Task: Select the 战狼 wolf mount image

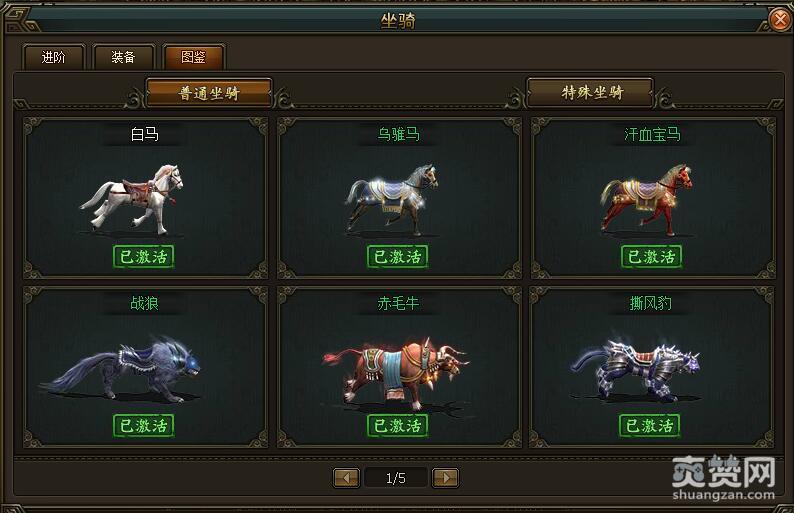Action: coord(122,369)
